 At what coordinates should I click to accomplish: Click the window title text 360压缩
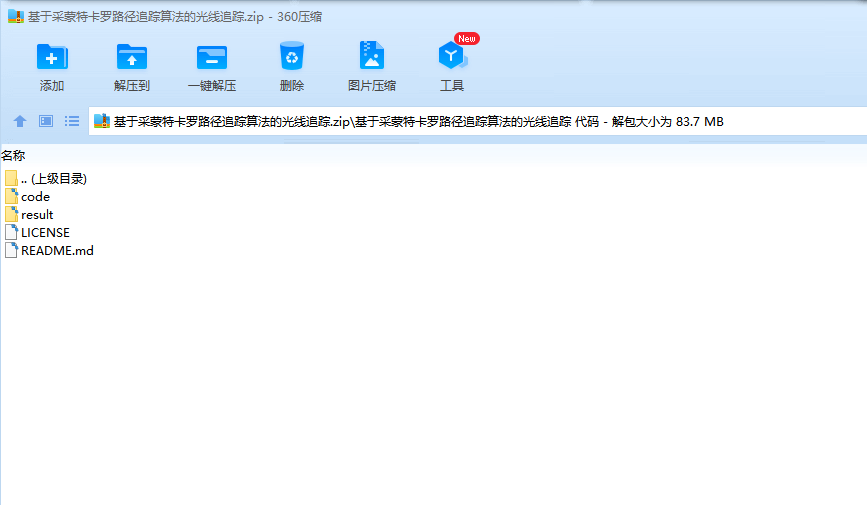[299, 17]
